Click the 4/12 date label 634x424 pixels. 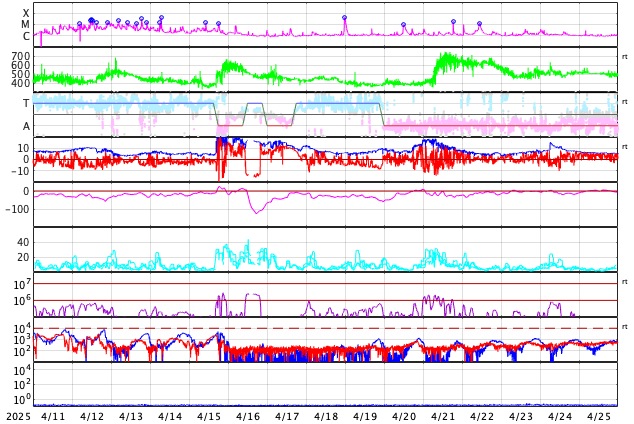92,416
